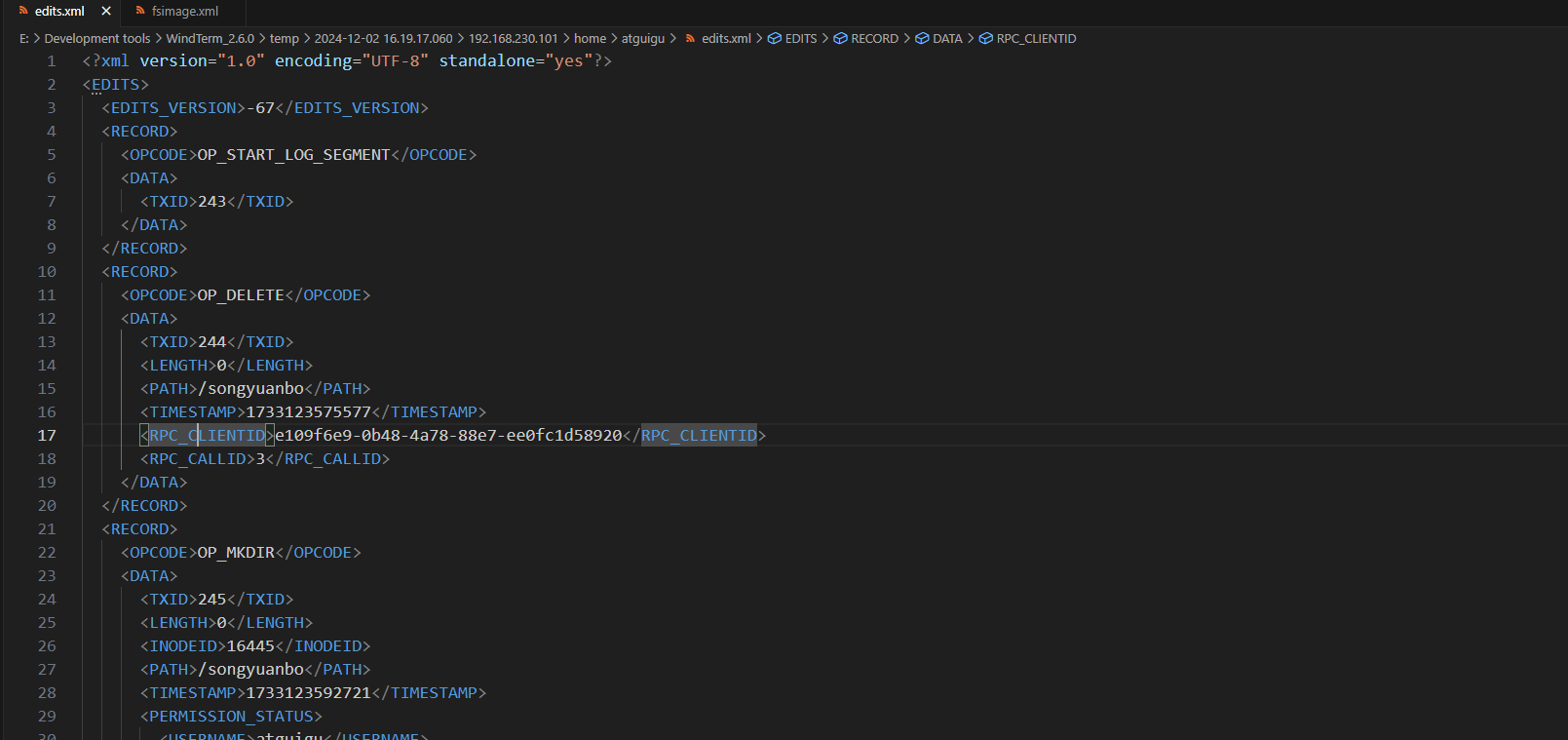Open the WindTerm_2.6.0 breadcrumb dropdown
The width and height of the screenshot is (1568, 740).
click(x=210, y=39)
